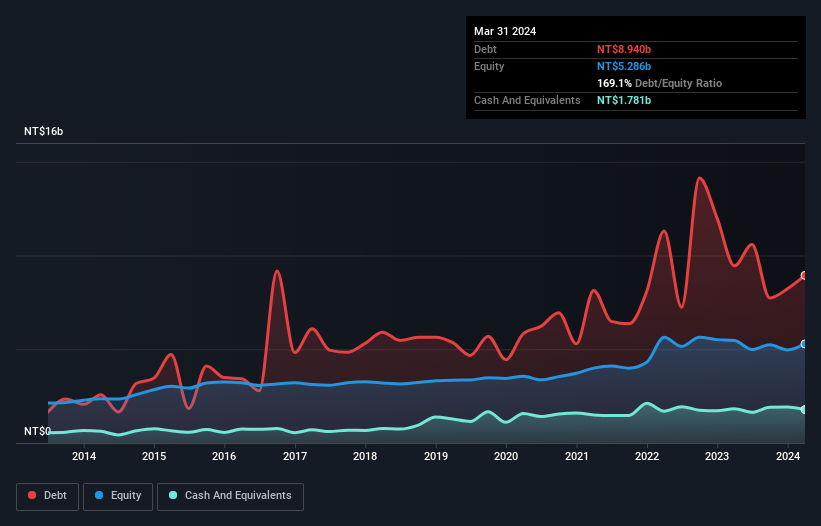Click the Debt label in the tooltip
821x526 pixels.
(x=485, y=49)
